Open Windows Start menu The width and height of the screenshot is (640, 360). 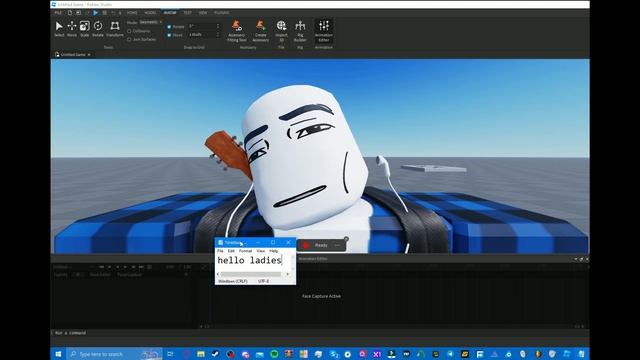tap(58, 354)
